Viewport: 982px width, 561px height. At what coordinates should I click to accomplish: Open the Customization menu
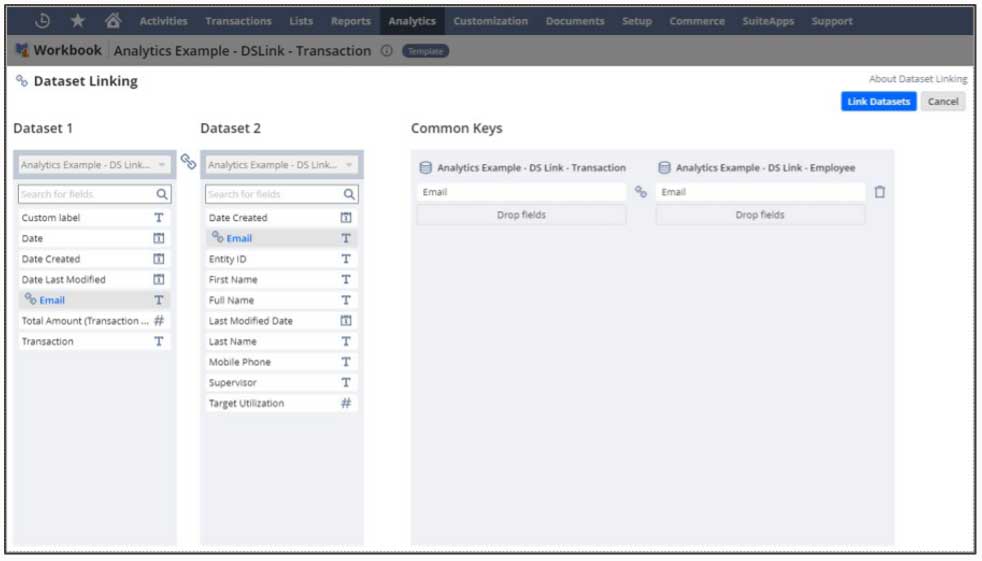pyautogui.click(x=490, y=21)
